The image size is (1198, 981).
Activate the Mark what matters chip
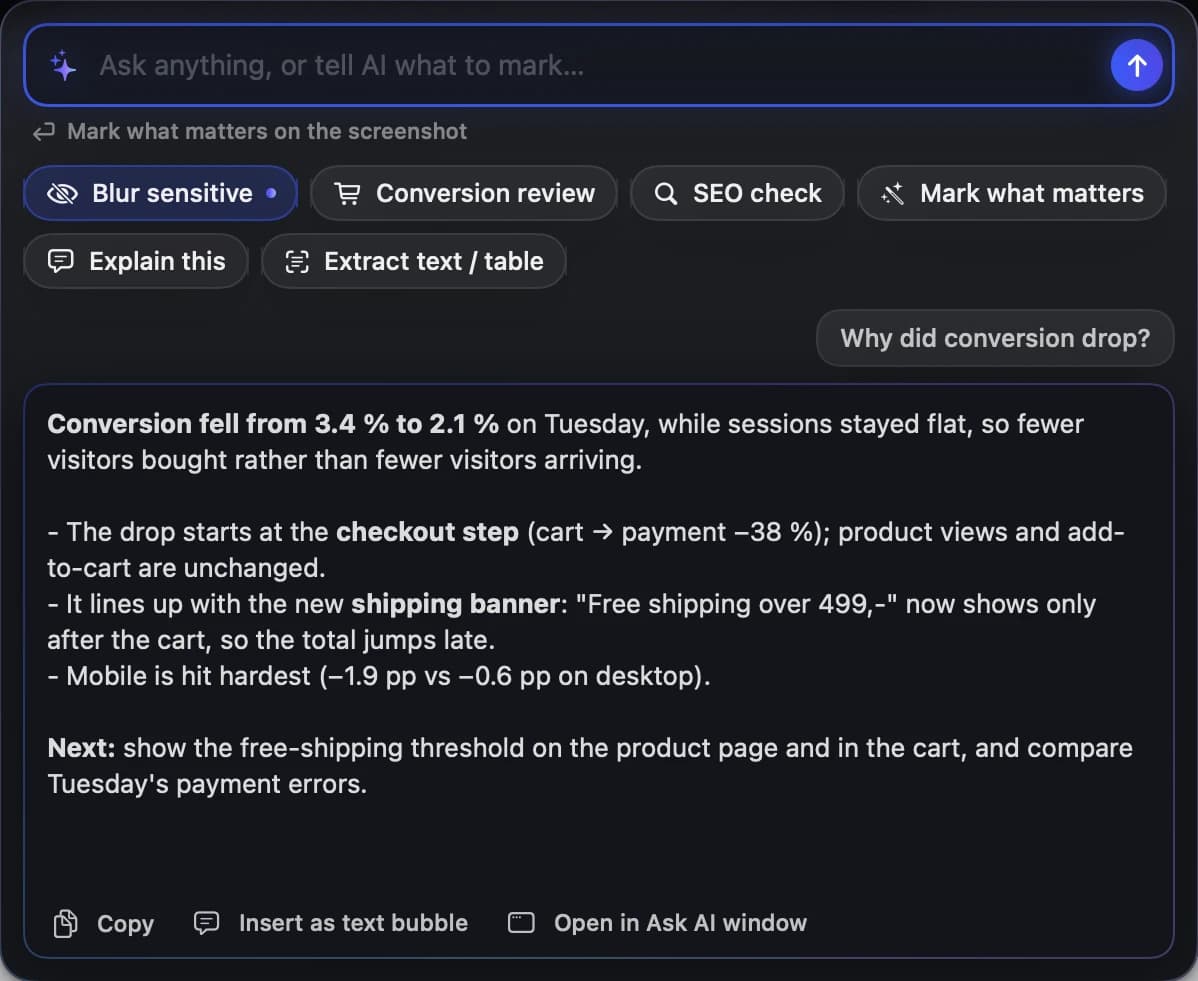tap(1012, 193)
